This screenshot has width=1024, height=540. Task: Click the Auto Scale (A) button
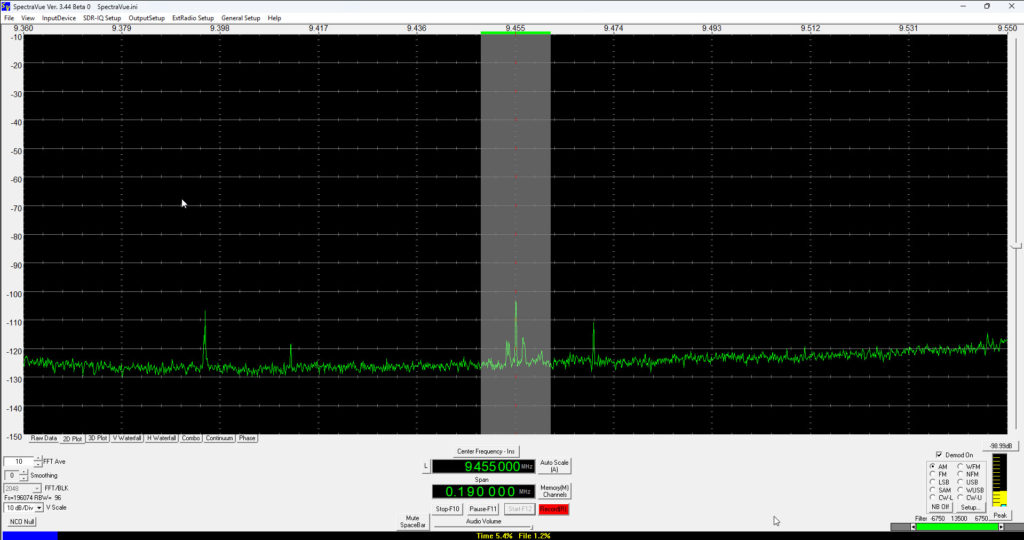pos(555,466)
